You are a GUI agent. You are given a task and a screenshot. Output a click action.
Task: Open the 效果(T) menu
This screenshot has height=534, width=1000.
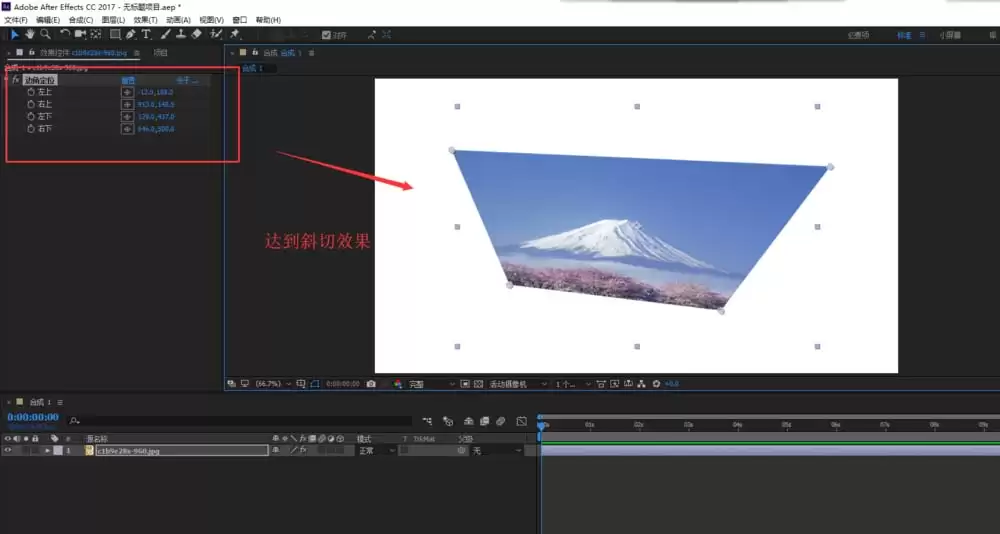145,20
